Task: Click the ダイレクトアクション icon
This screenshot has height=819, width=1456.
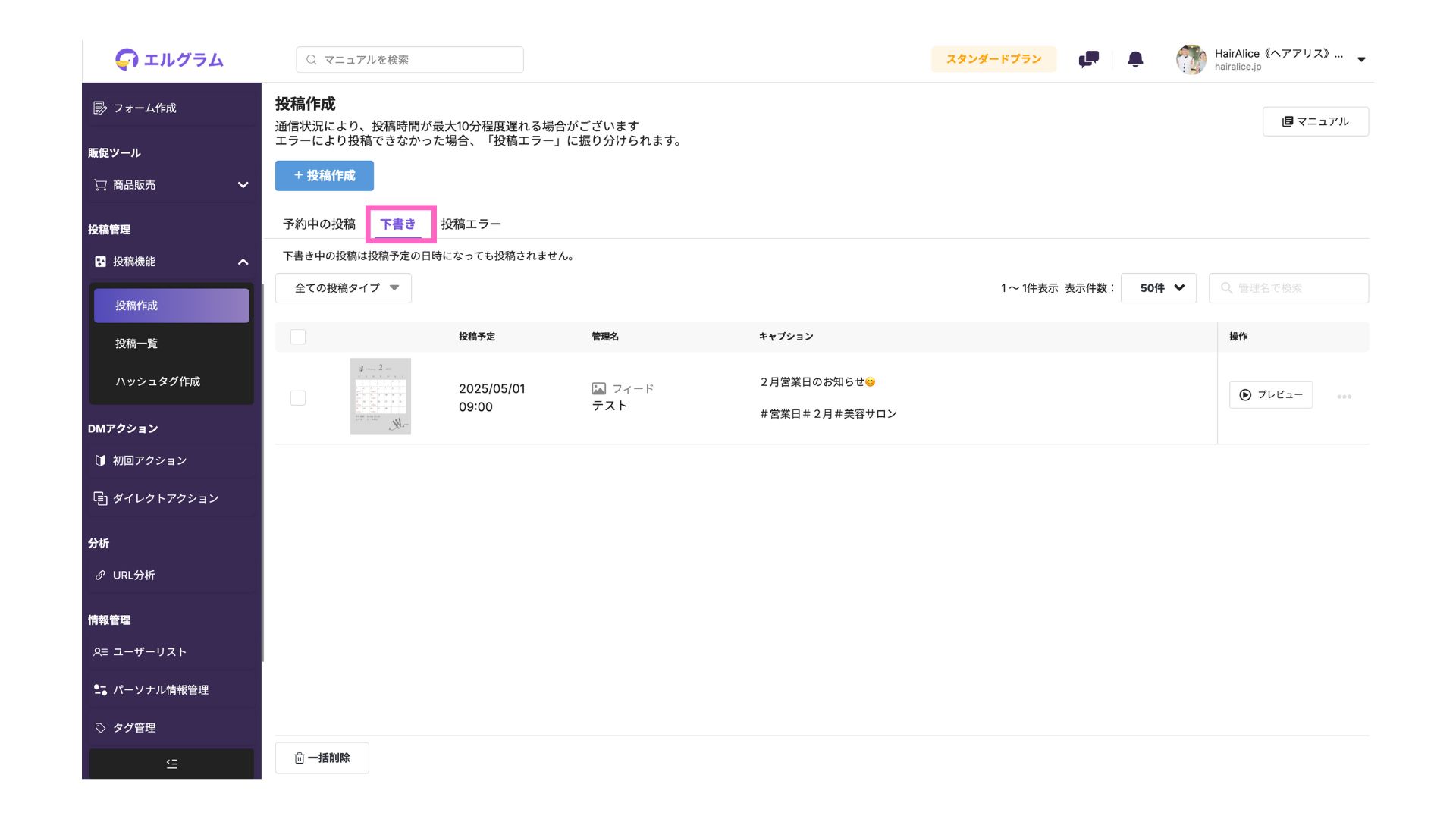Action: [x=100, y=498]
